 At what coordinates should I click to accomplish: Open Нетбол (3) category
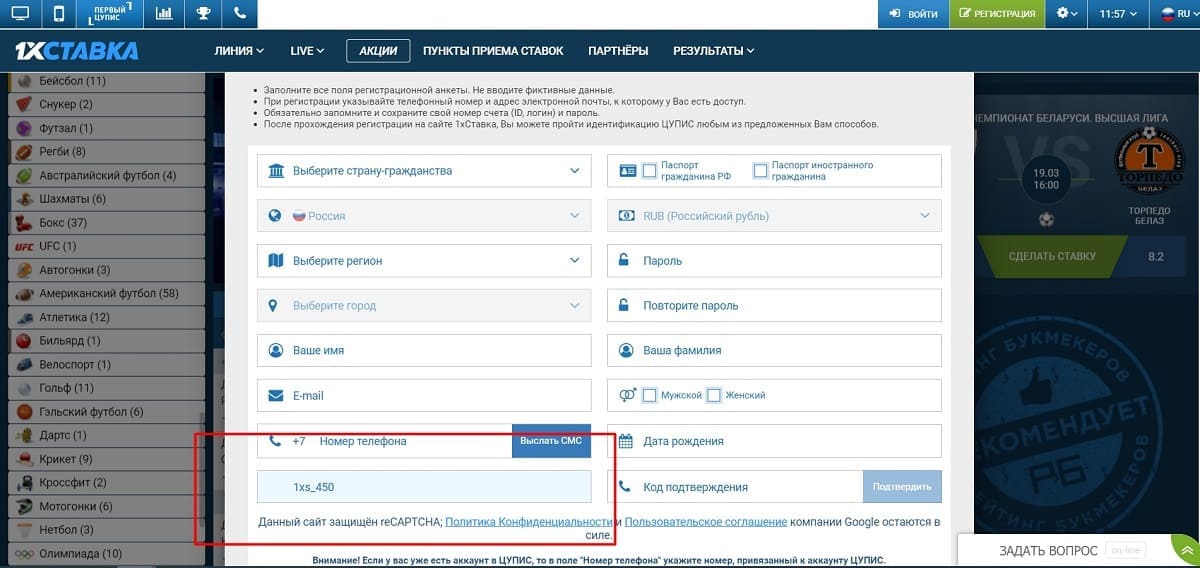point(104,530)
